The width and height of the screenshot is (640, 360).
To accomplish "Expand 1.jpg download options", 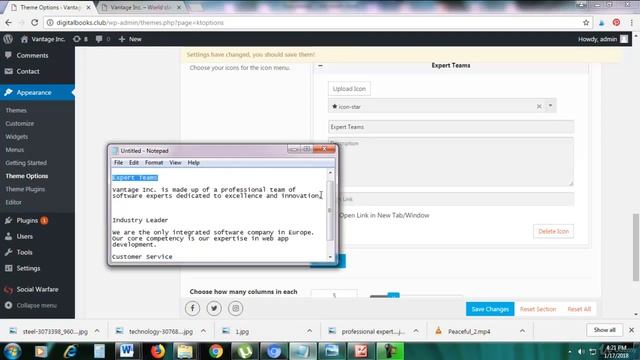I will pyautogui.click(x=309, y=331).
